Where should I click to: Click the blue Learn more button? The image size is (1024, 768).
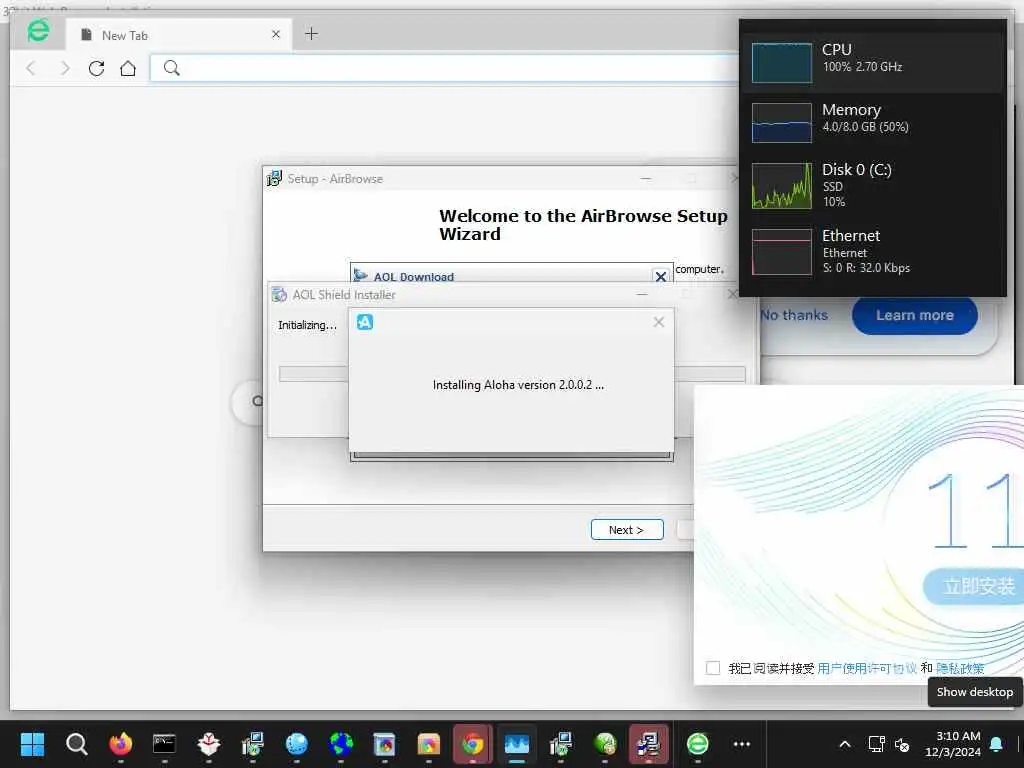click(915, 315)
